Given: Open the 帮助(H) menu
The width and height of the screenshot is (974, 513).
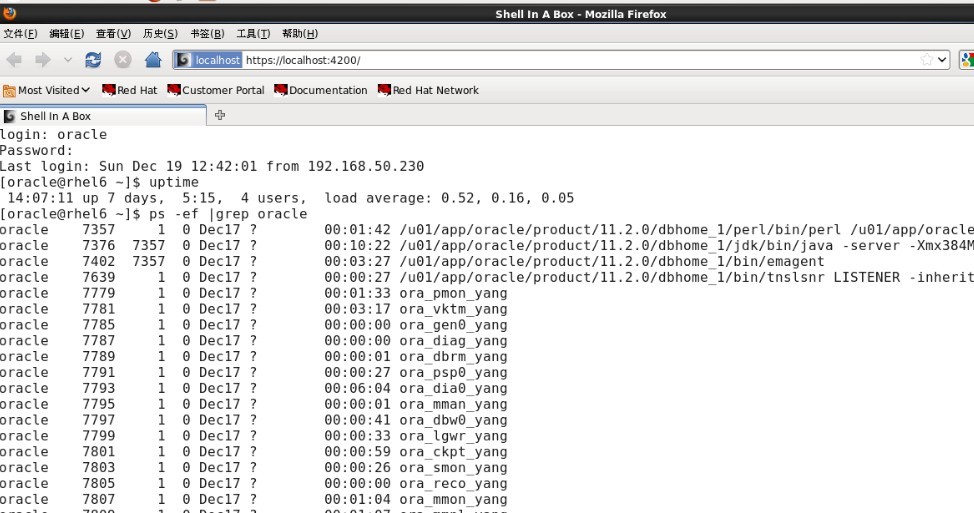Looking at the screenshot, I should click(300, 34).
